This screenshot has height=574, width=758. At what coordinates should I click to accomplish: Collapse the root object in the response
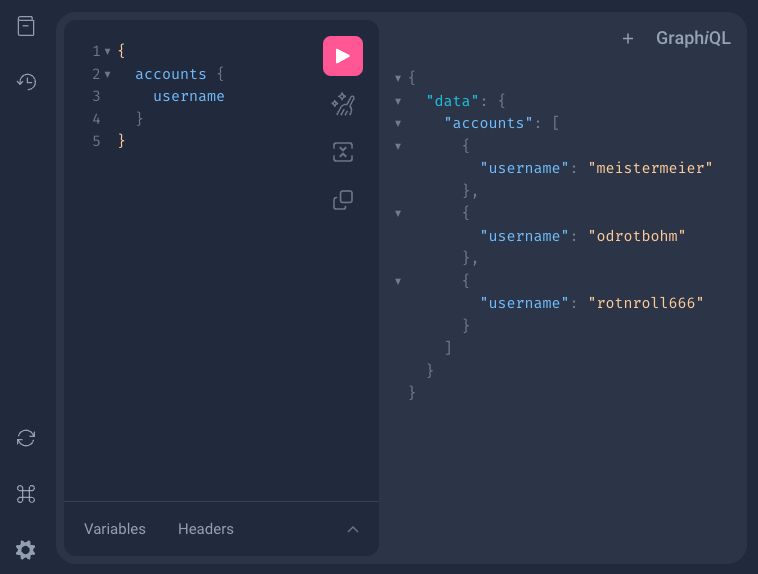point(398,78)
